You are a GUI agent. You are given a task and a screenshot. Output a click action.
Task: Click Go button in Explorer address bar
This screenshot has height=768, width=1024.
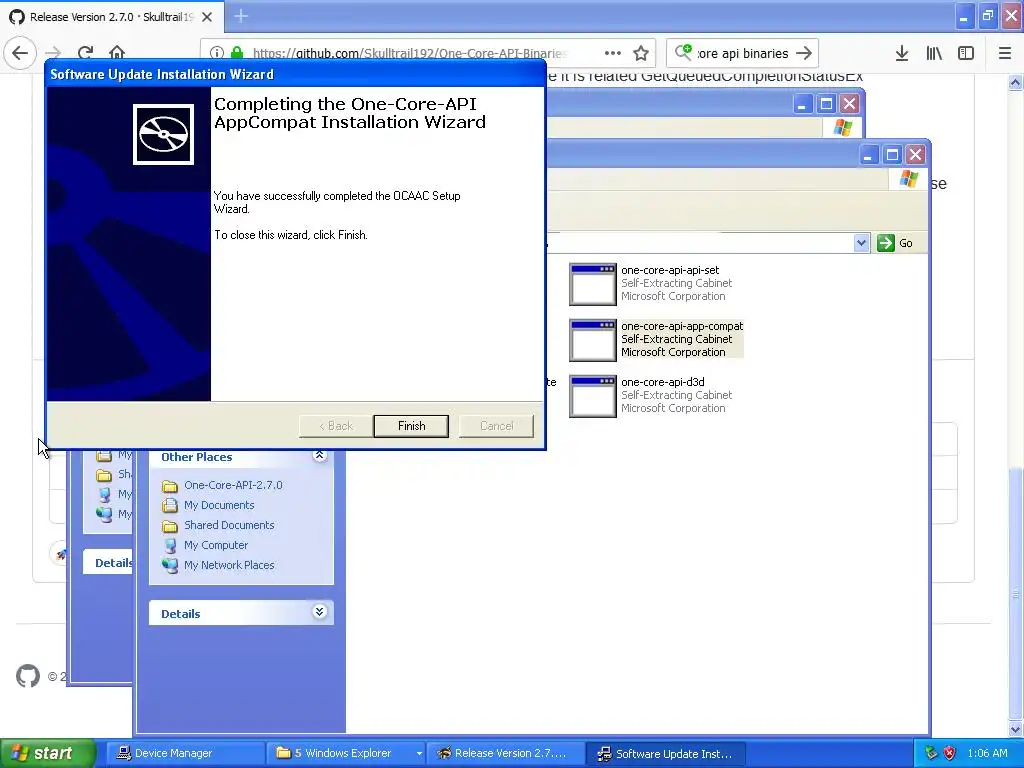(x=896, y=243)
